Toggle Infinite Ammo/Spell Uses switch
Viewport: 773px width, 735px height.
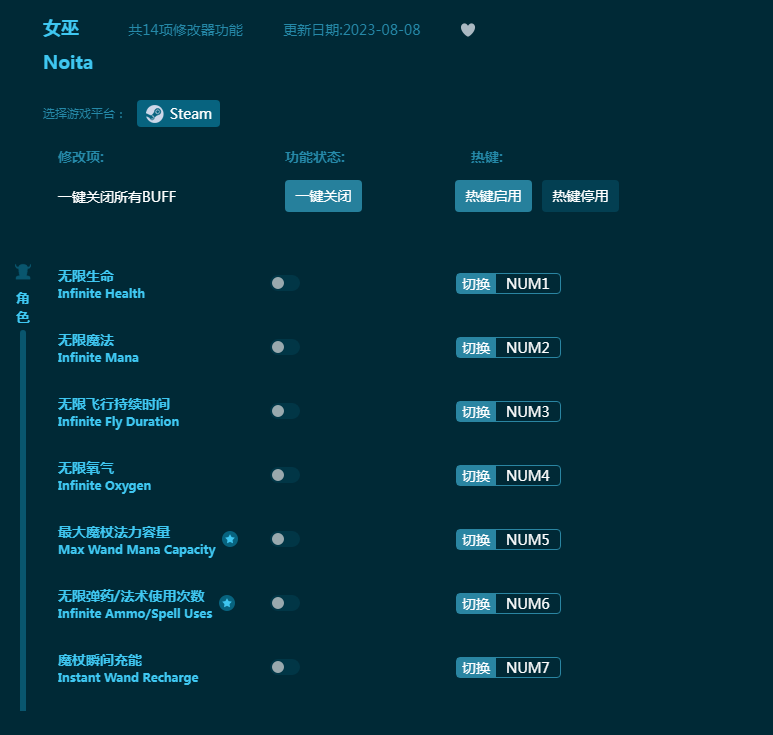click(285, 603)
